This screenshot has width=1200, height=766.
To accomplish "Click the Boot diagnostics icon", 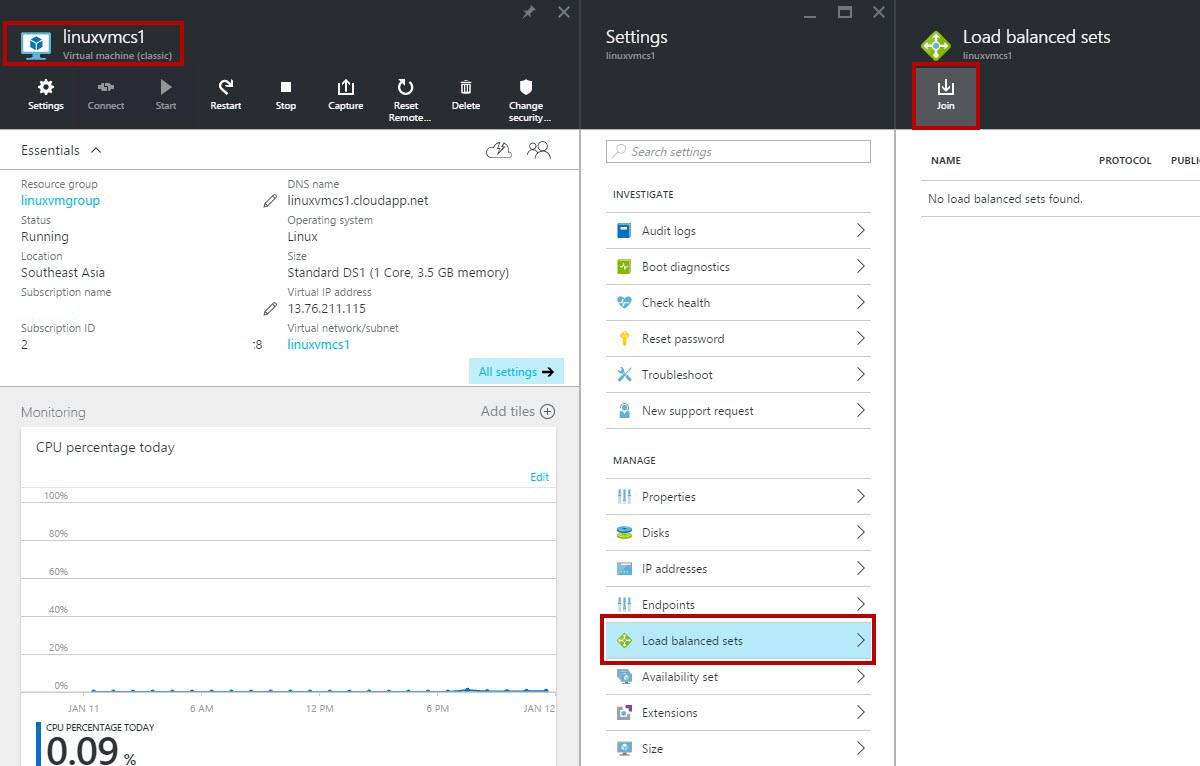I will click(x=624, y=266).
